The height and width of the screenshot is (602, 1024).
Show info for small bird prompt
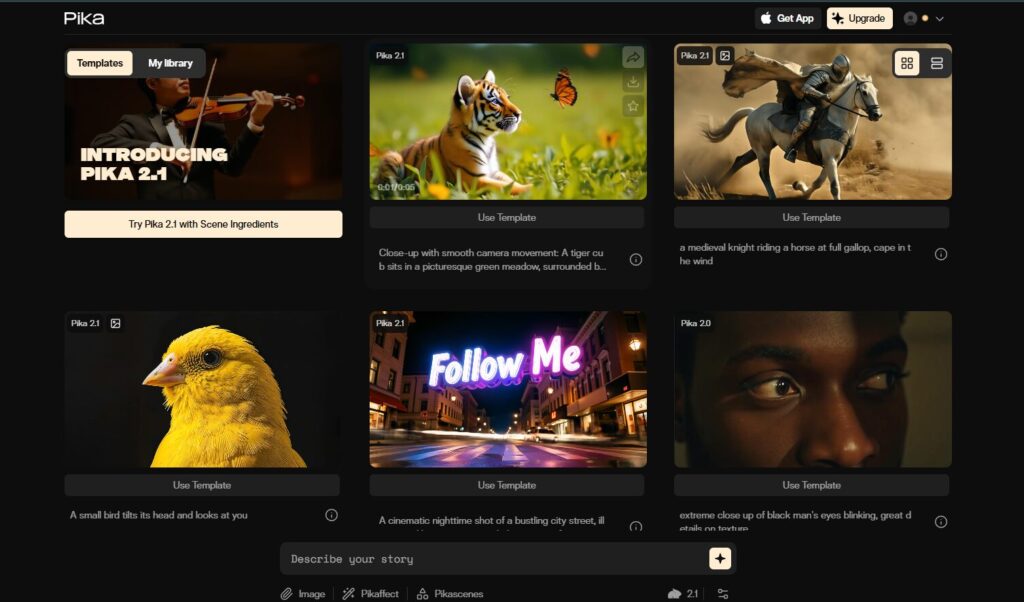[x=332, y=515]
